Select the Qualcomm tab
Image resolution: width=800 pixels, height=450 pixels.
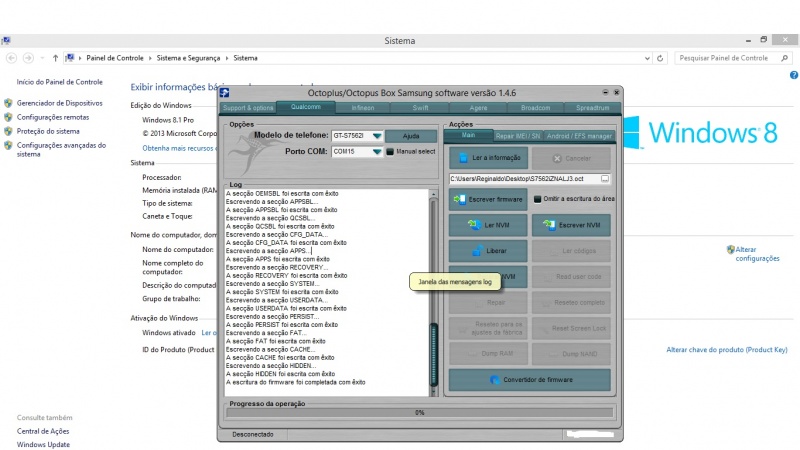[306, 107]
